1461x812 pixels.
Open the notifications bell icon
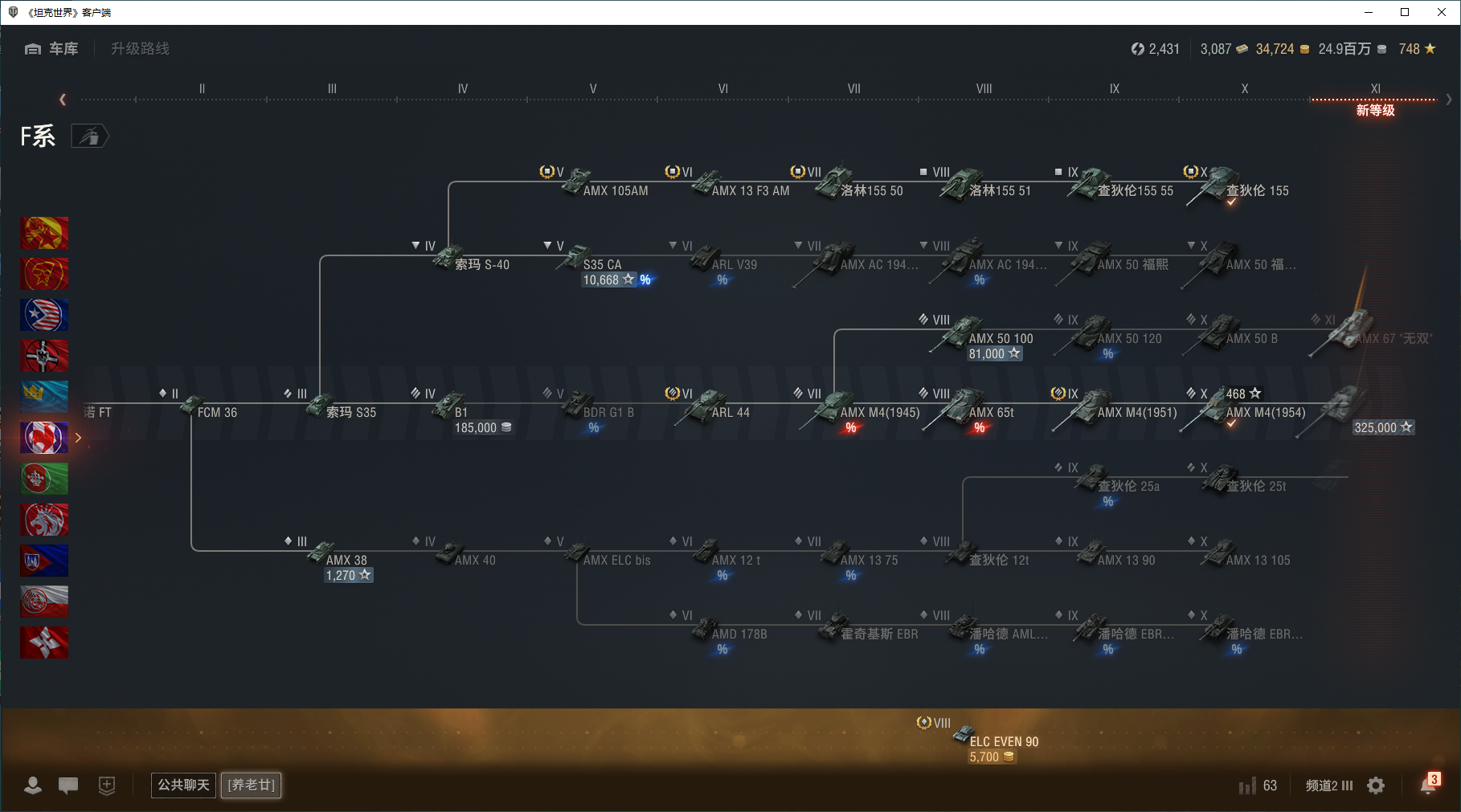pyautogui.click(x=1428, y=785)
